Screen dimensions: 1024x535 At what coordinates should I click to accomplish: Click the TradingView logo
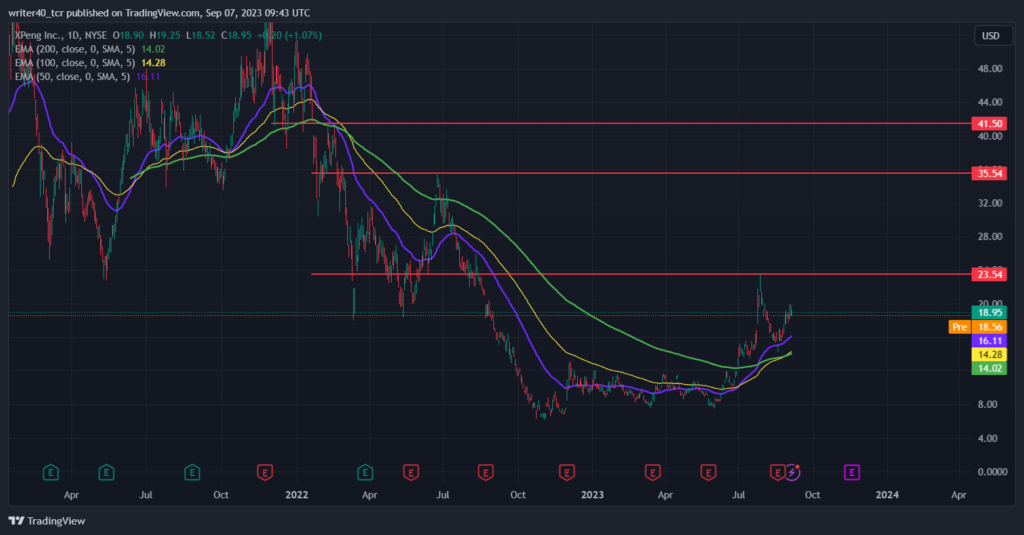(47, 521)
